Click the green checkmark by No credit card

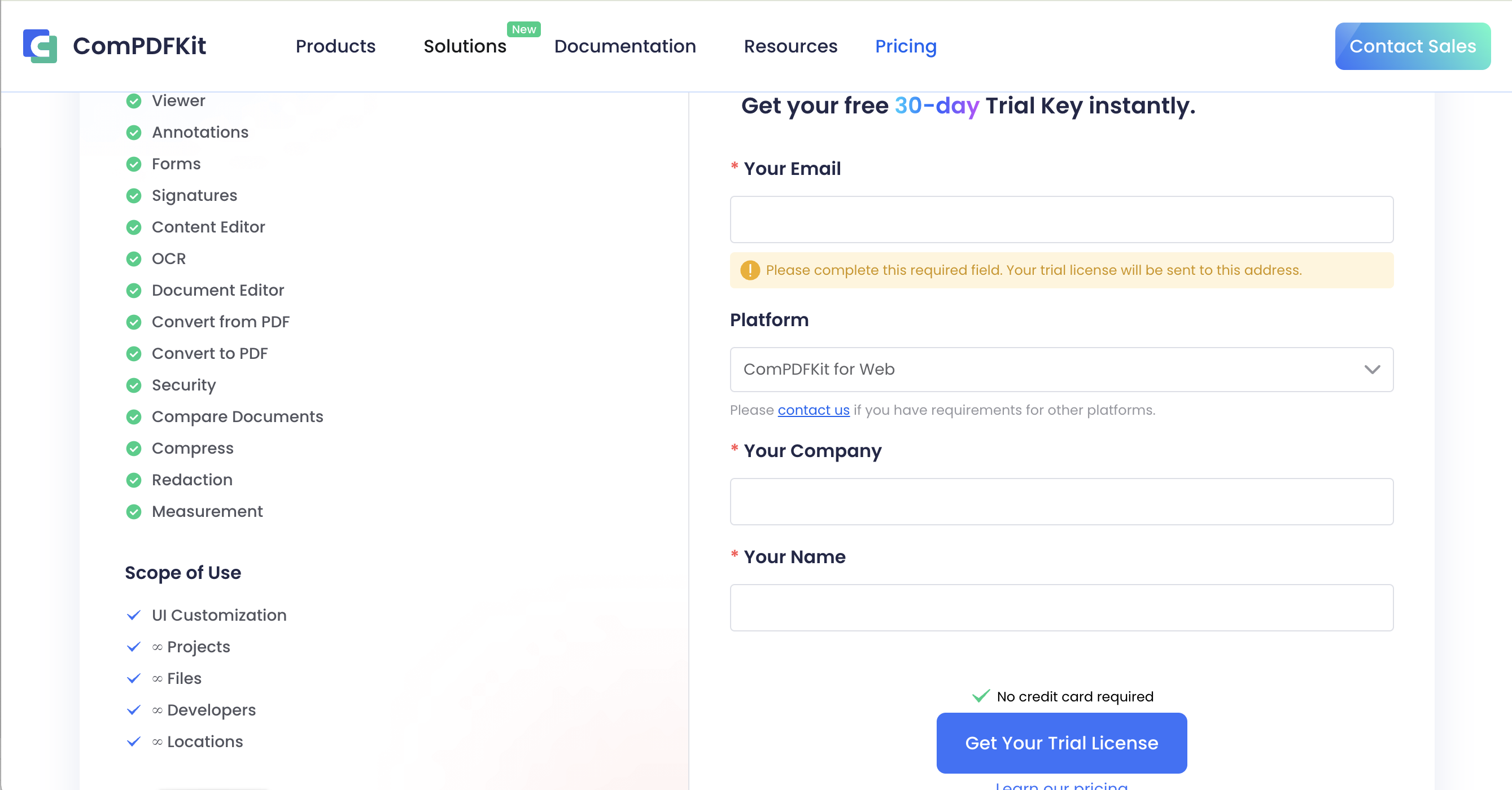(x=981, y=696)
